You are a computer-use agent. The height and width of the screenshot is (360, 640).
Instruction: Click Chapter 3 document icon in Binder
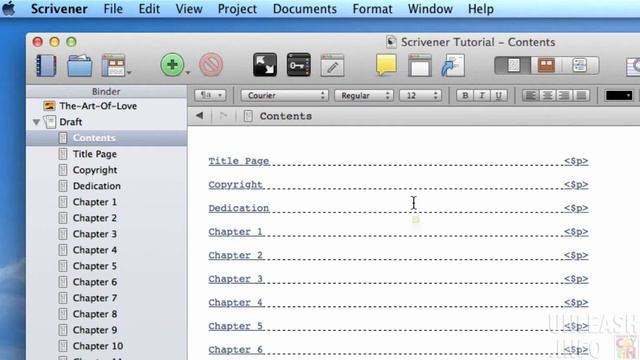point(62,234)
